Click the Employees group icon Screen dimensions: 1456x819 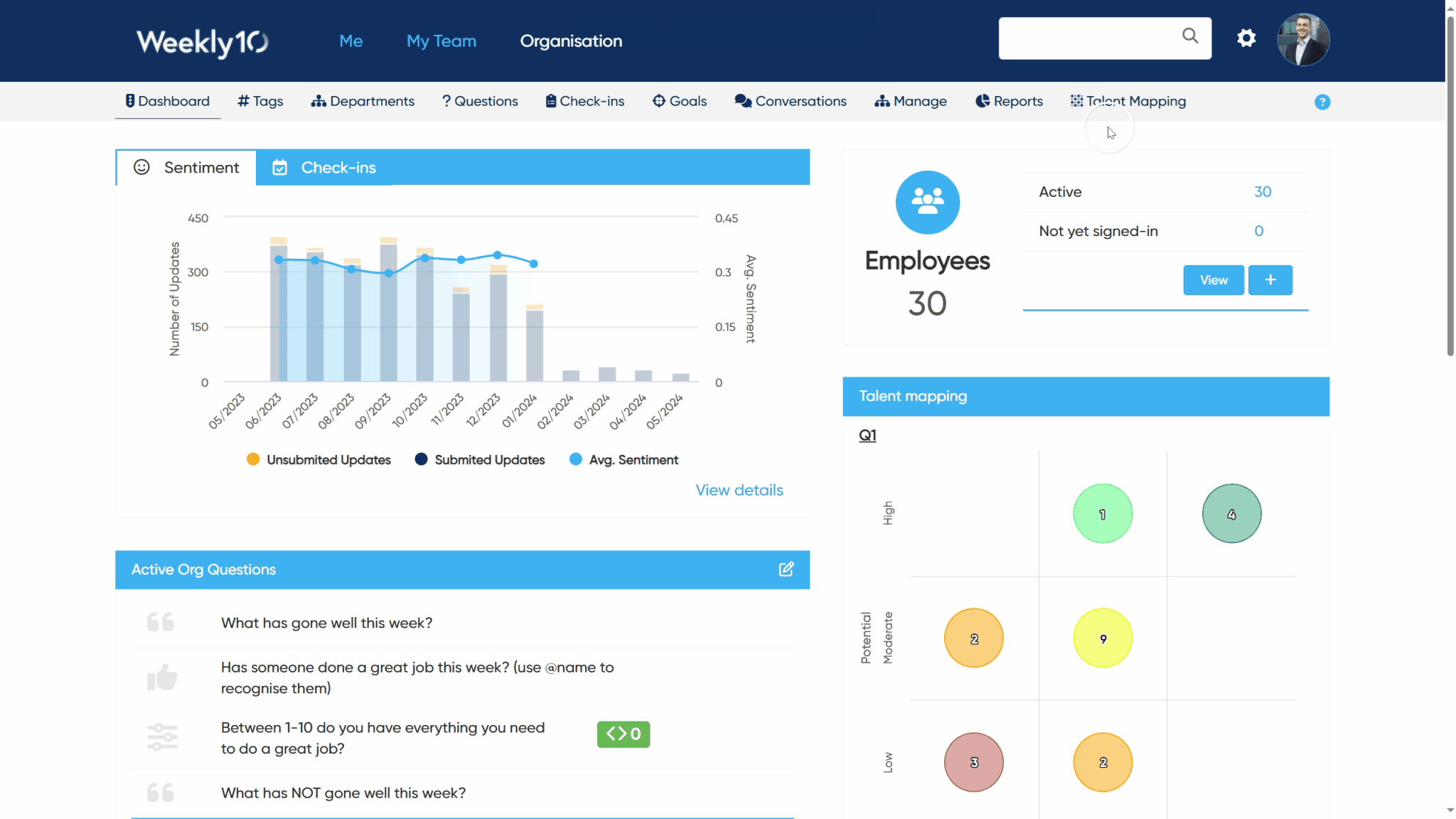point(927,203)
